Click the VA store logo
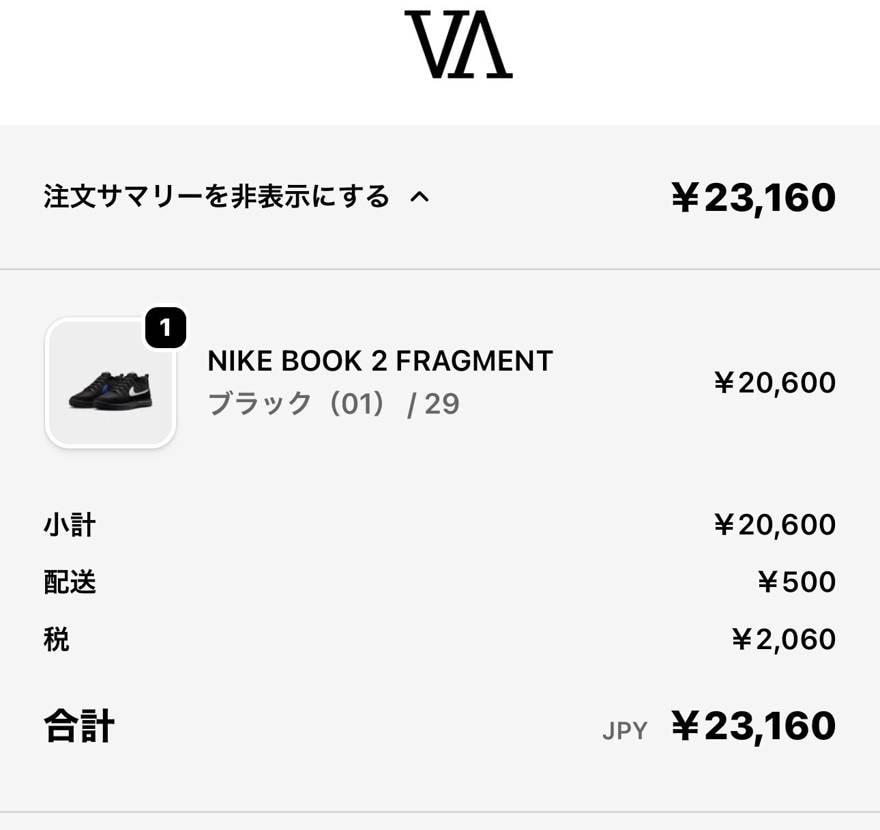This screenshot has width=880, height=830. click(x=458, y=45)
